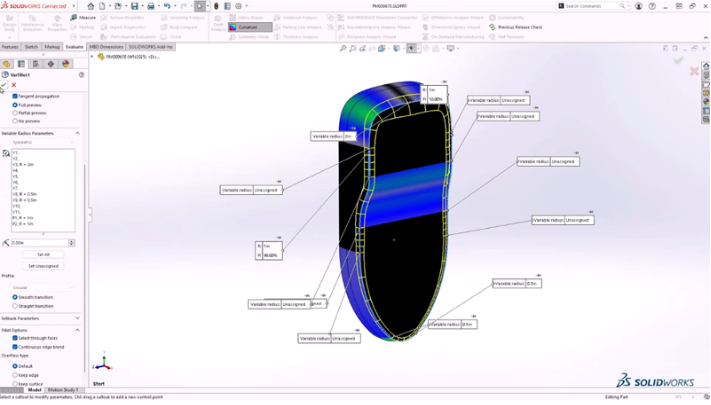Open the DisplayManager color wheel tab
Image resolution: width=711 pixels, height=405 pixels.
[x=66, y=64]
